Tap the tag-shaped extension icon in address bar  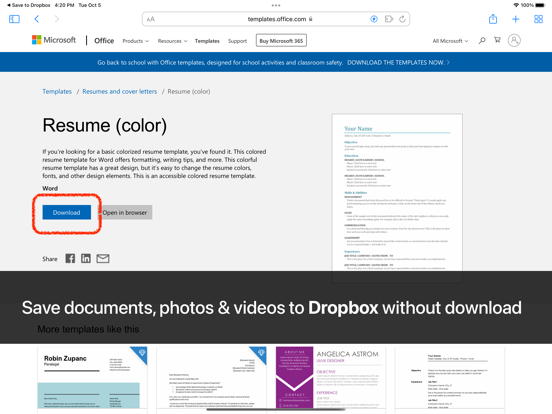pyautogui.click(x=389, y=19)
